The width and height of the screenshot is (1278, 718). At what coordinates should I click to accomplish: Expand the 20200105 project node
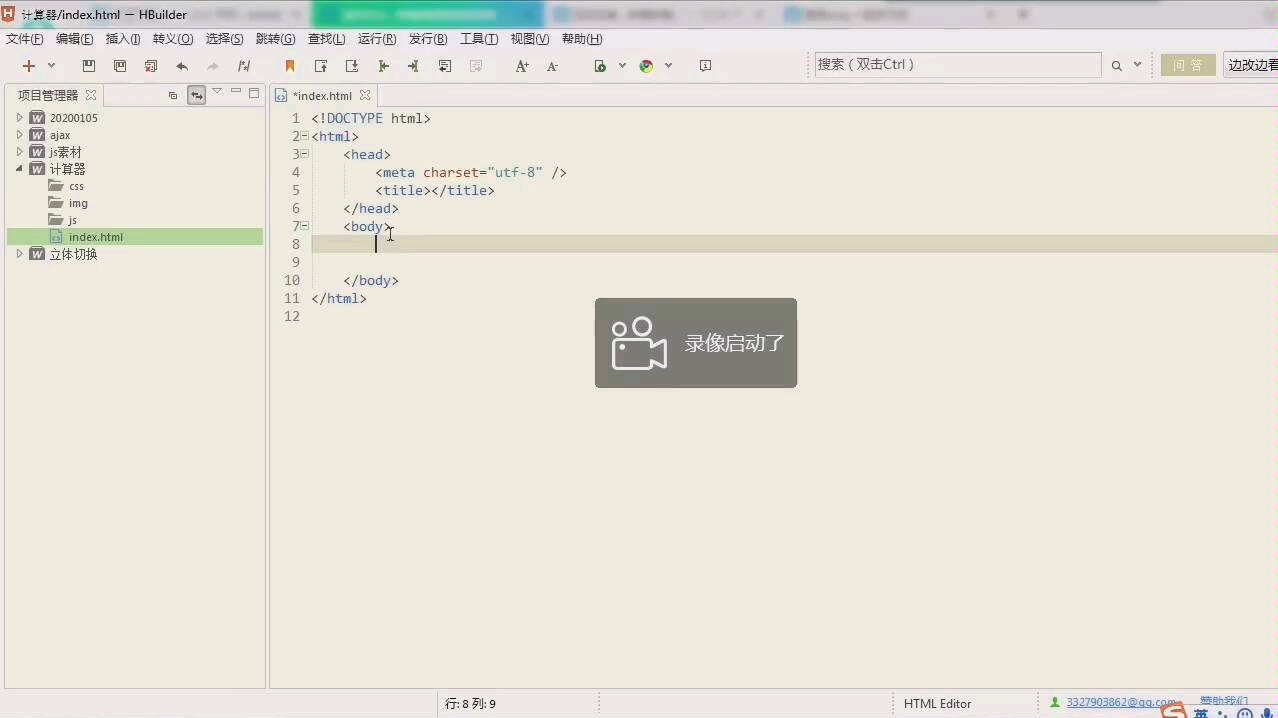(x=20, y=117)
